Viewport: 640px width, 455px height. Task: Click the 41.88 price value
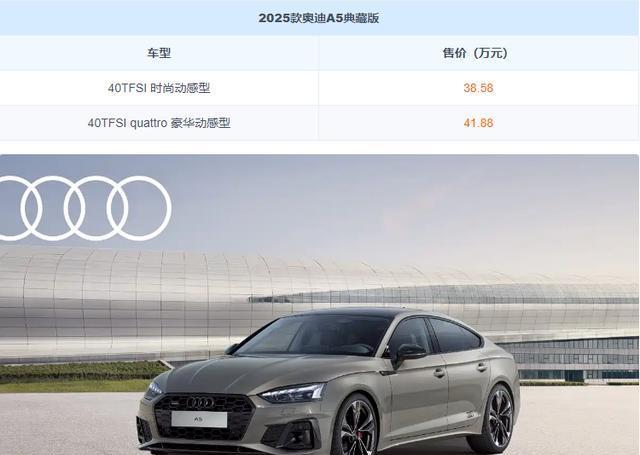coord(478,123)
